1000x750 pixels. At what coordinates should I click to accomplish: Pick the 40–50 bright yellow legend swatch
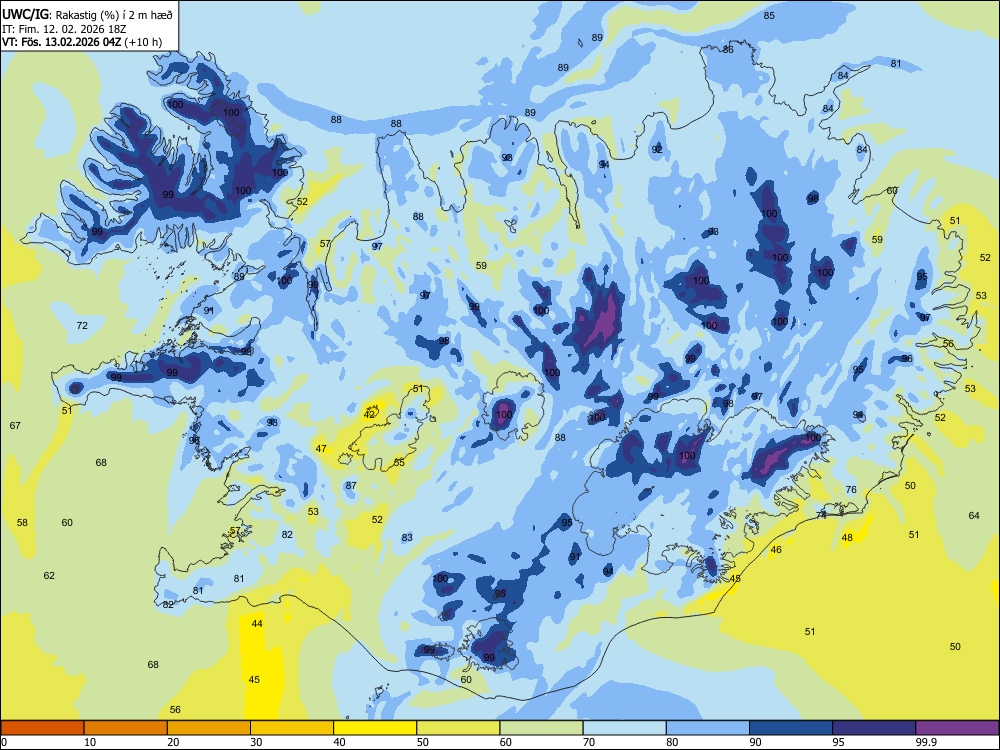[375, 728]
